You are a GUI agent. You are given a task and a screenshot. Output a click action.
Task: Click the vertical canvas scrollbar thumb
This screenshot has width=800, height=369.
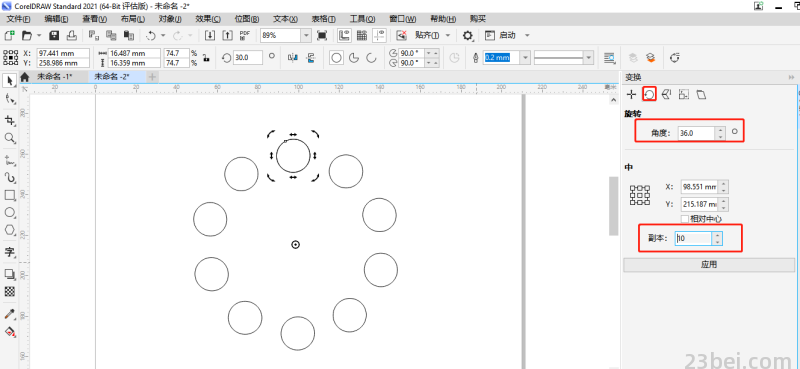coord(614,206)
